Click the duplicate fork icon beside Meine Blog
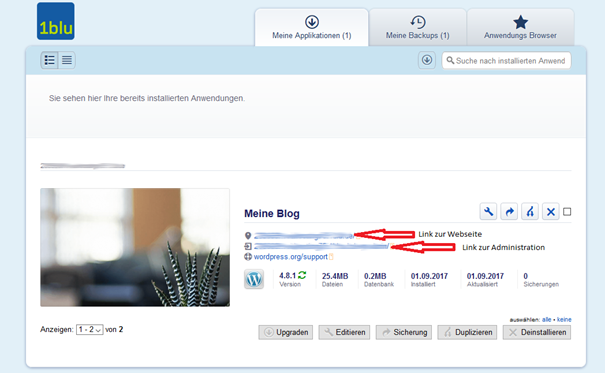 click(530, 212)
